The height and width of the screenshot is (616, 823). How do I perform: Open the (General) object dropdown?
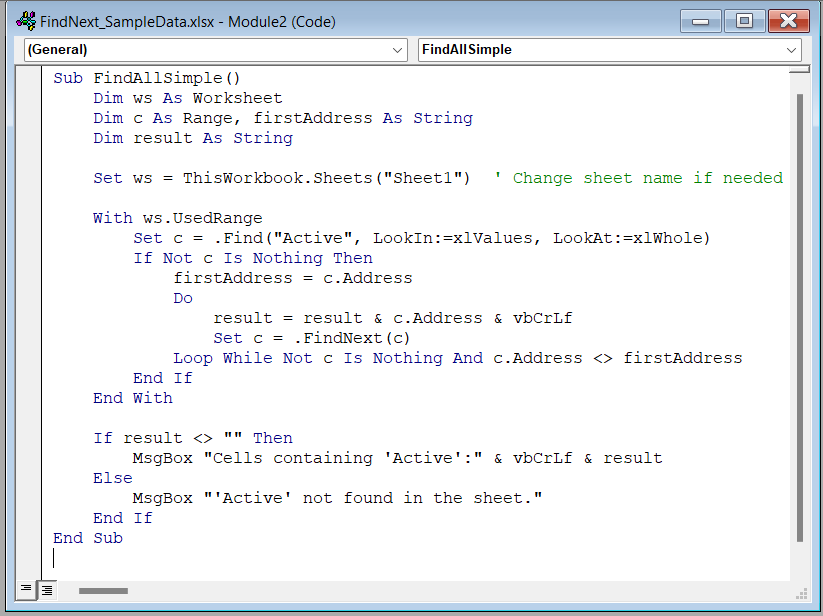(398, 49)
